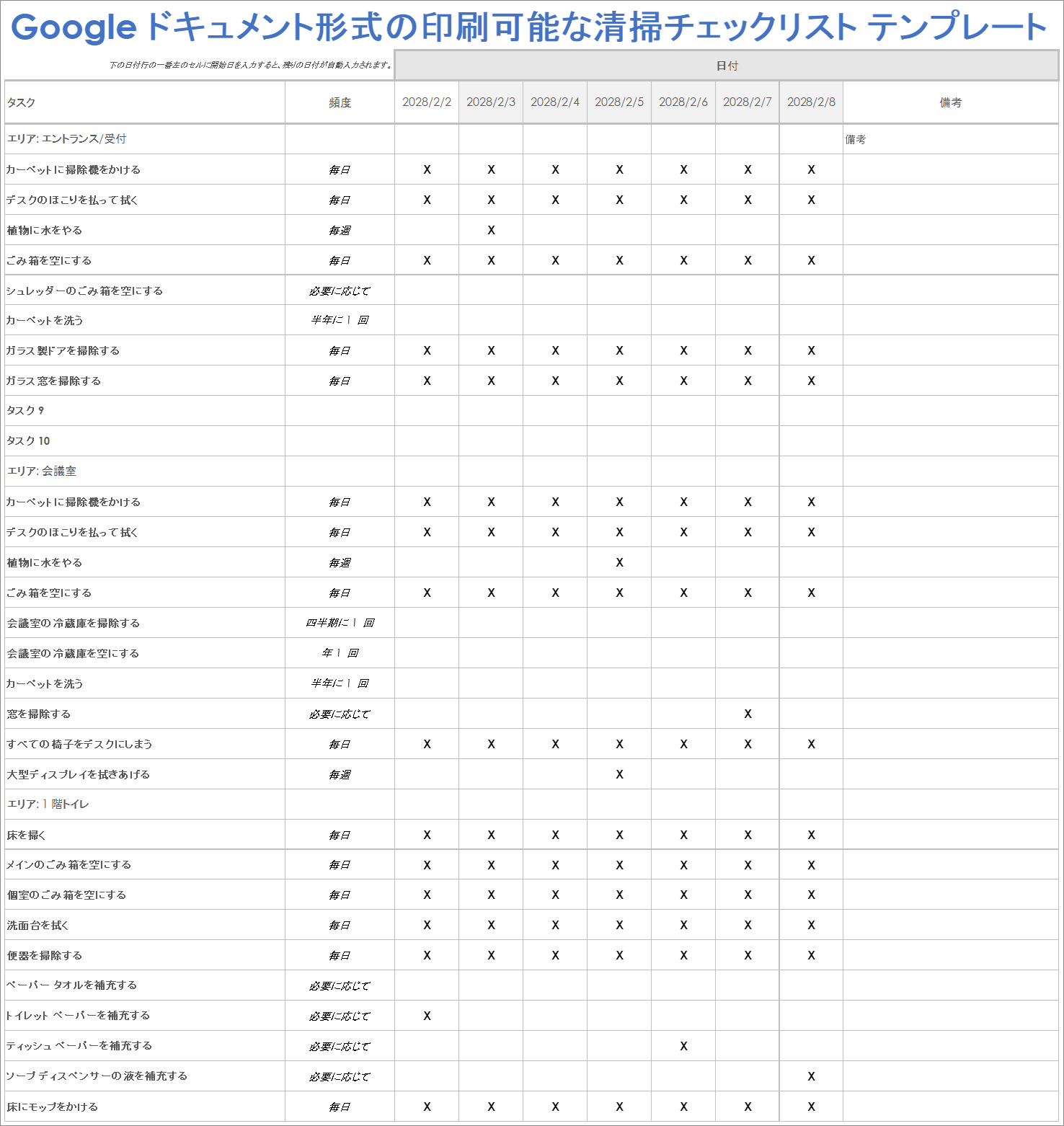Viewport: 1064px width, 1126px height.
Task: Click empty 備考 cell in 便器を掃除する row
Action: [x=950, y=955]
